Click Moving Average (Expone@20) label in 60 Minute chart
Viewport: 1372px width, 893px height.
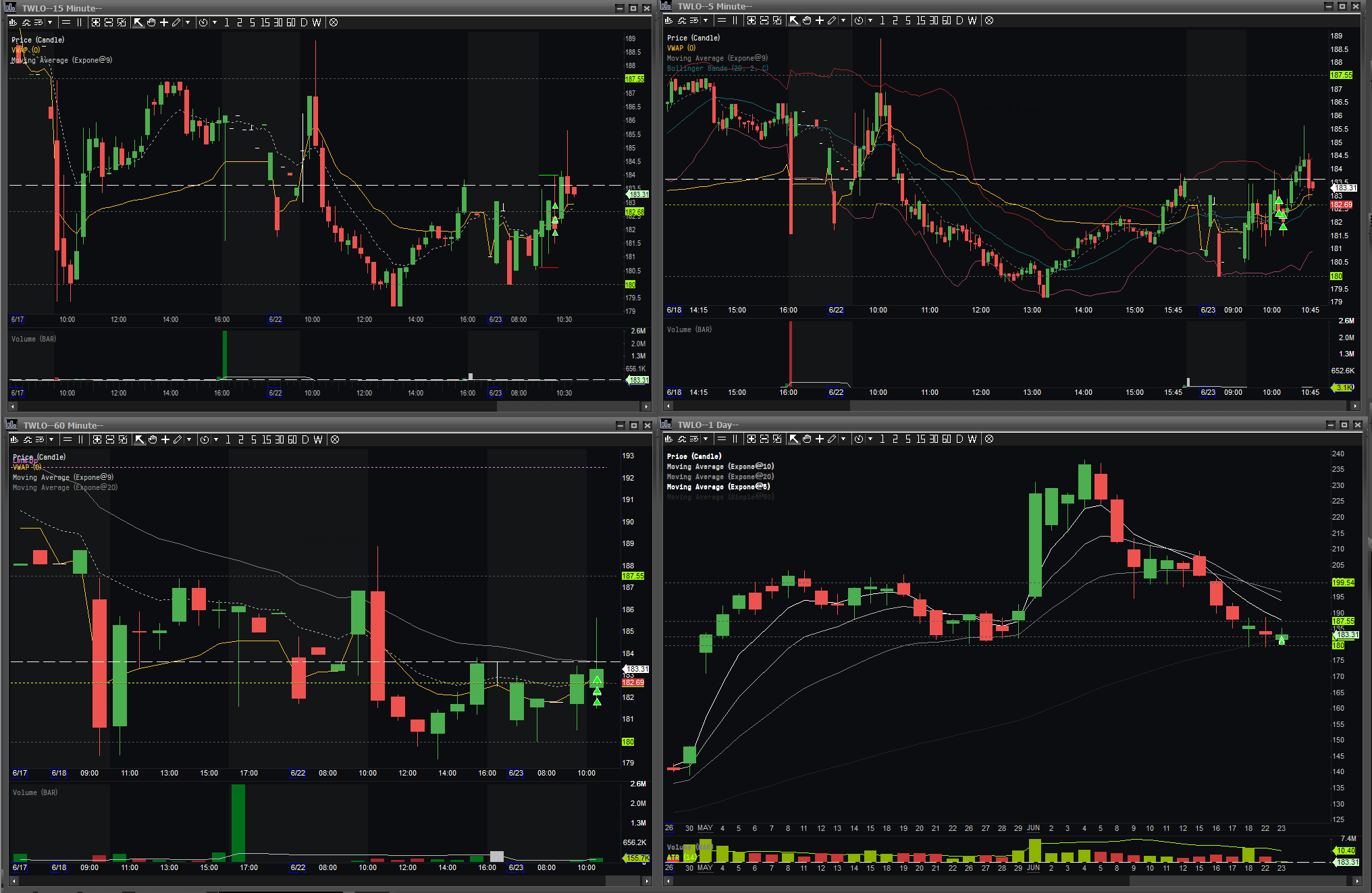click(x=65, y=487)
